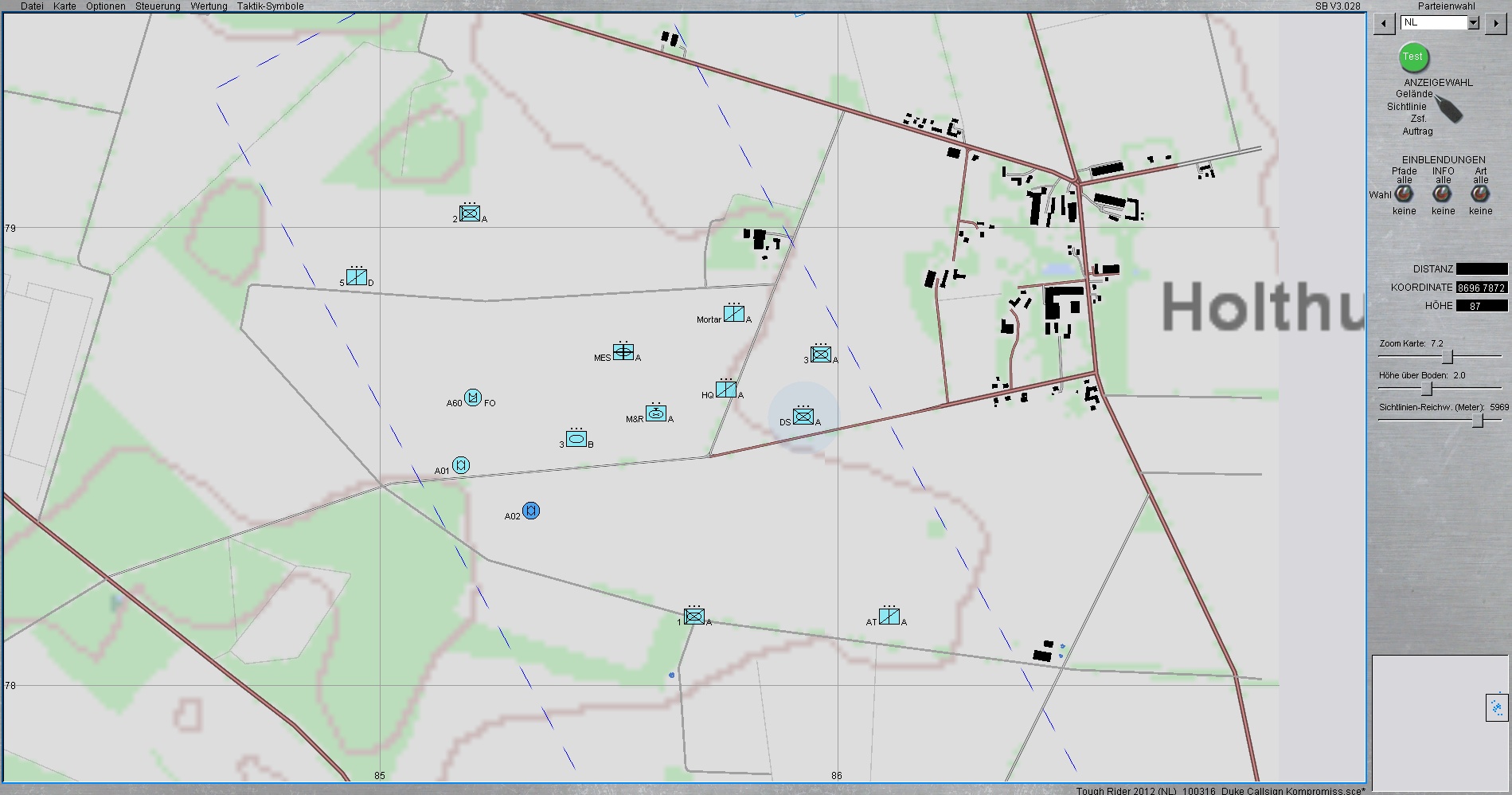Select the Mortar unit symbol on map

733,314
